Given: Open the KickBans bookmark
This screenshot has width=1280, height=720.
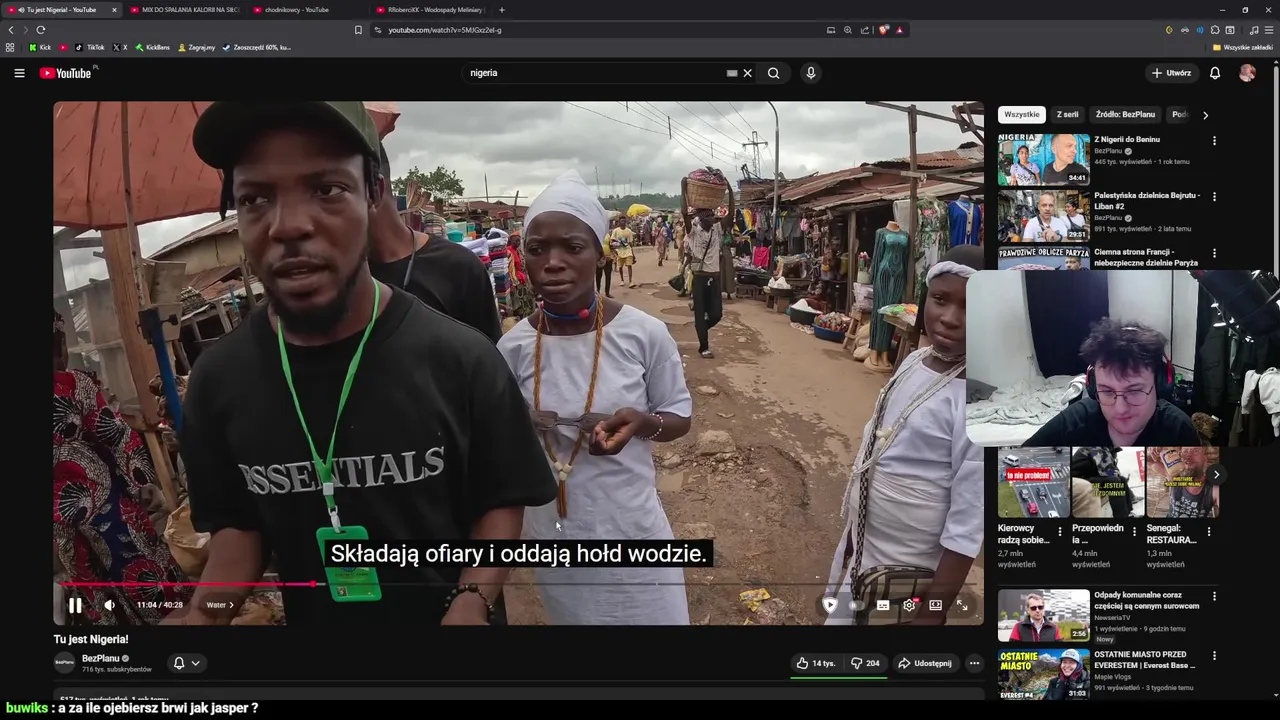Looking at the screenshot, I should [153, 47].
